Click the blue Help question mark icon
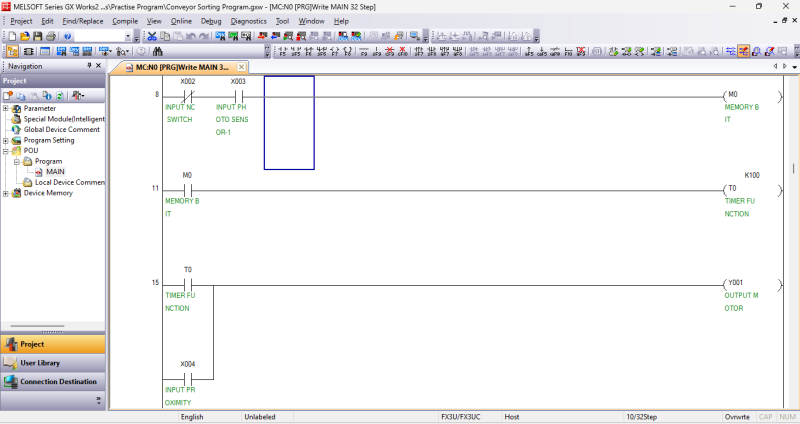 pyautogui.click(x=67, y=36)
